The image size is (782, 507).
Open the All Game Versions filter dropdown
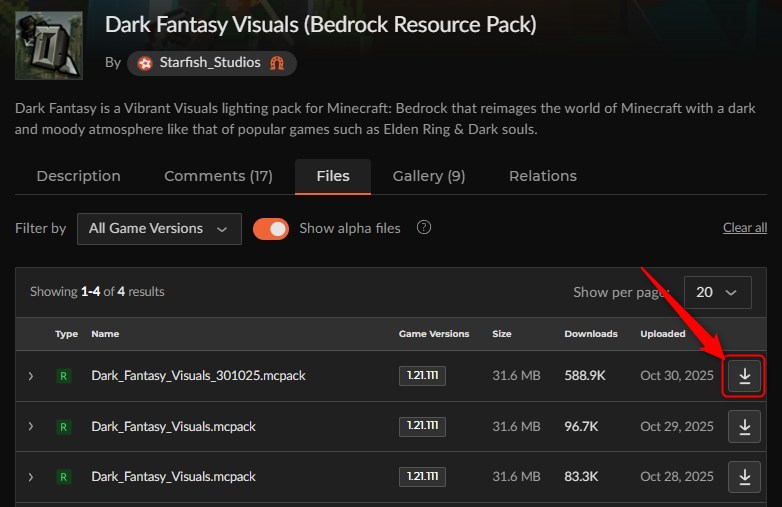159,229
